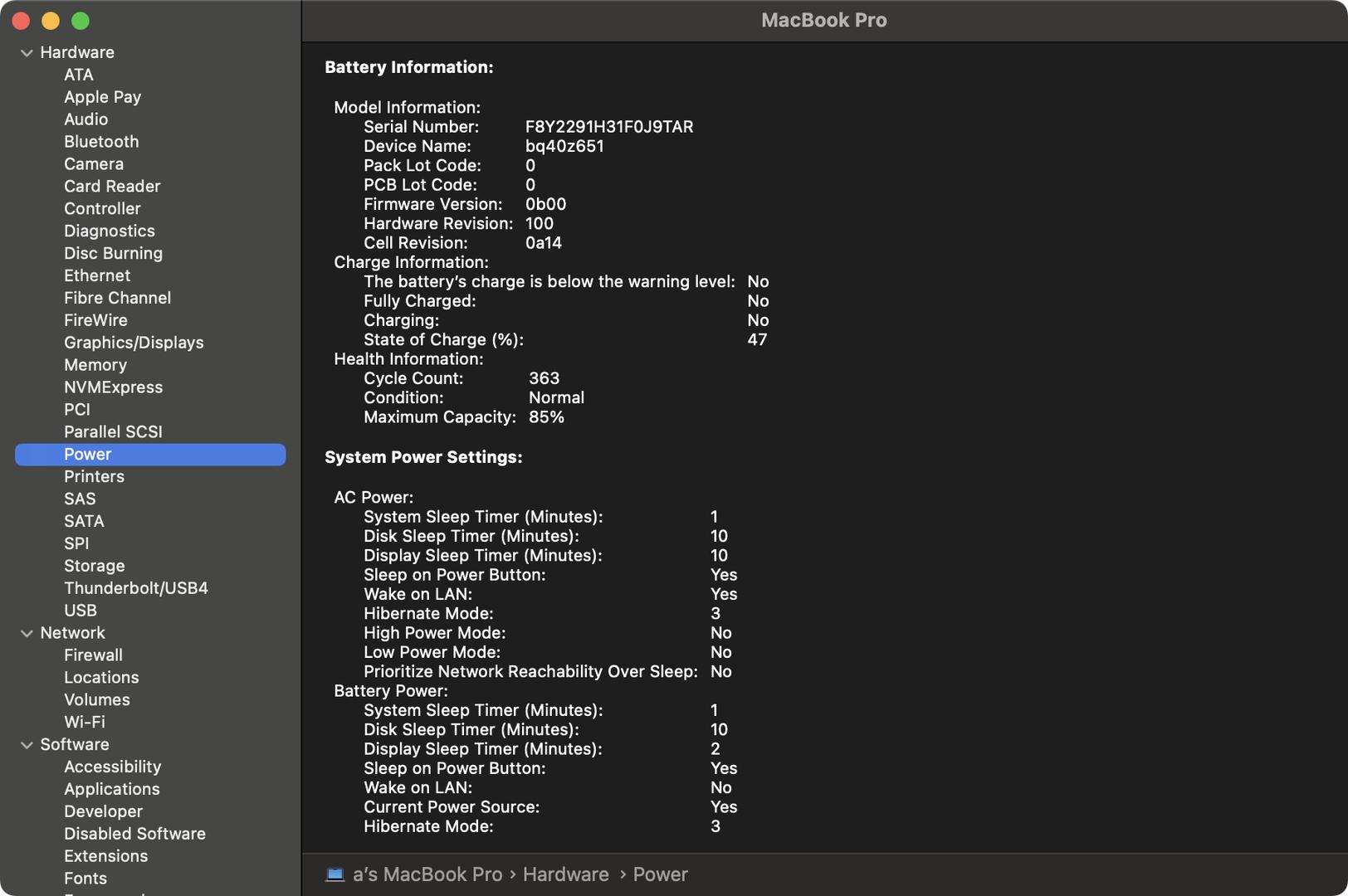The height and width of the screenshot is (896, 1348).
Task: Open Apple Pay hardware entry
Action: point(103,97)
